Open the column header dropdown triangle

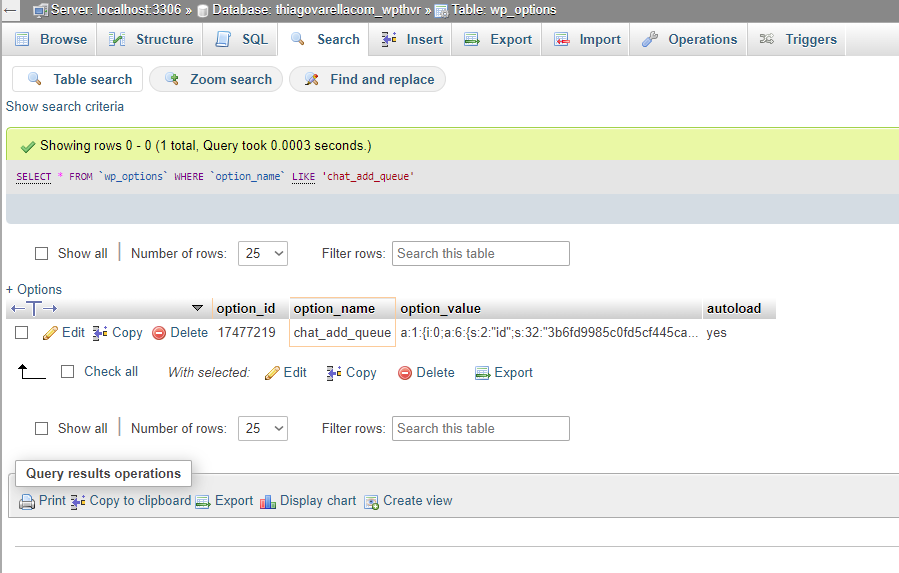[197, 309]
